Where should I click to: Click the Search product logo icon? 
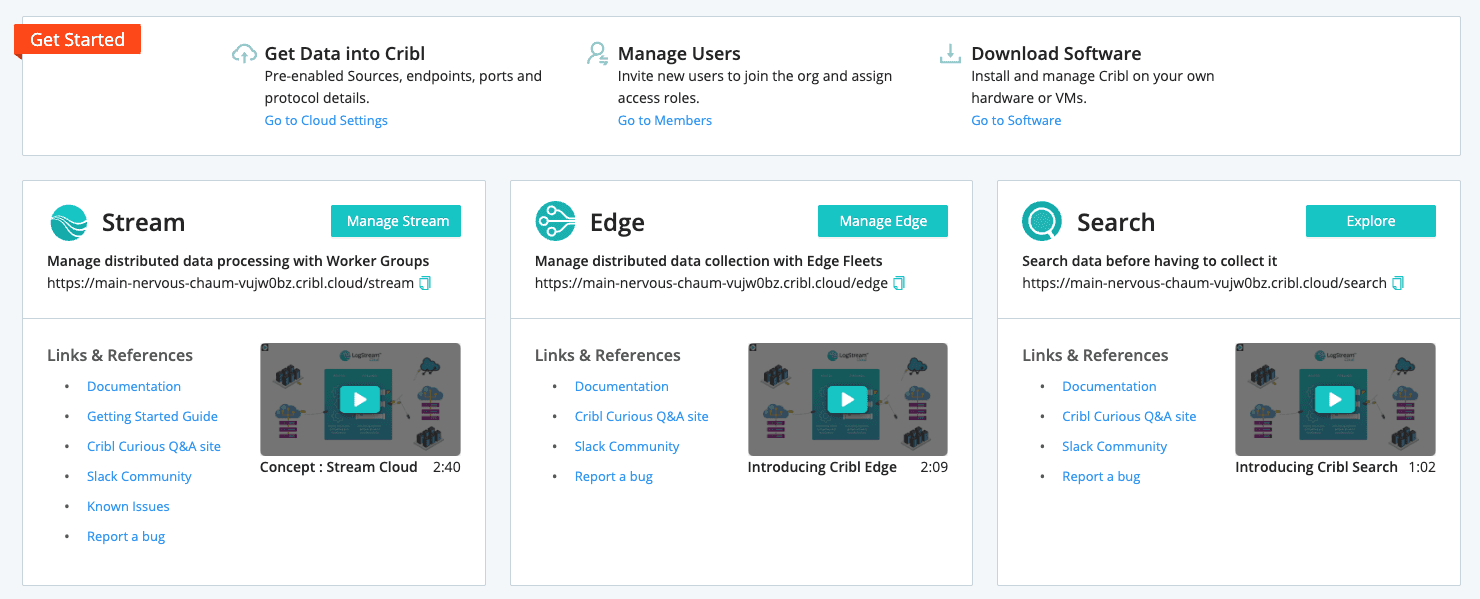(x=1042, y=222)
